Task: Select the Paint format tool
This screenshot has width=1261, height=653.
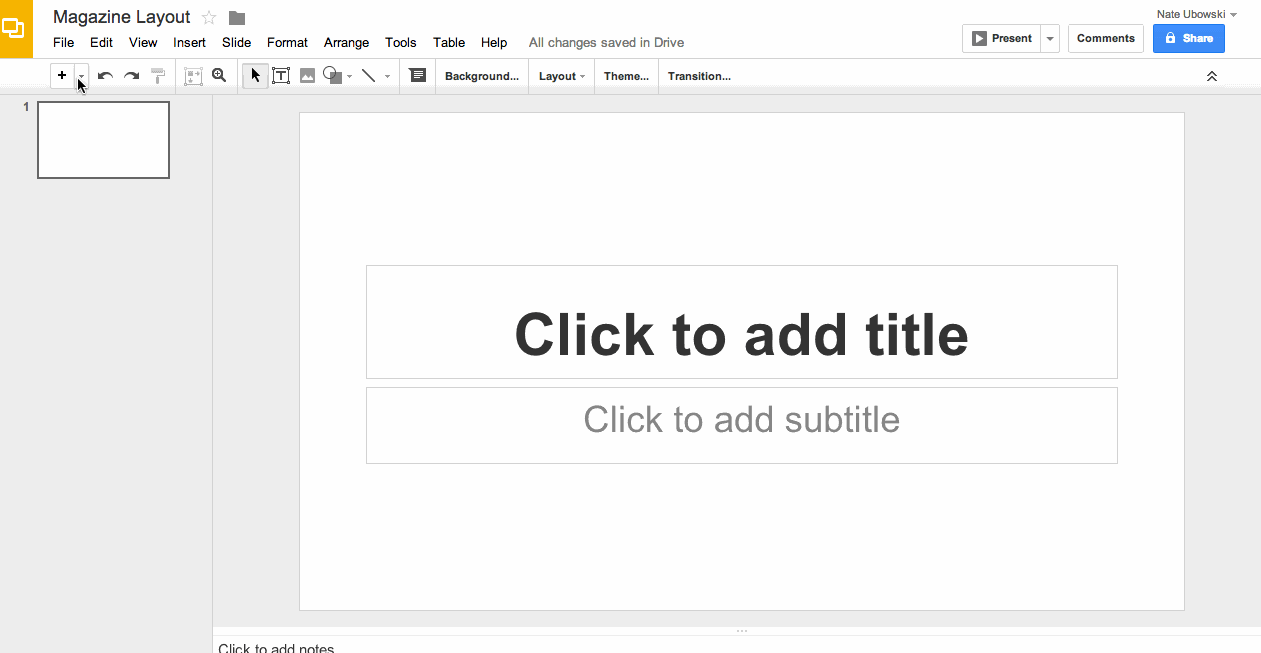Action: [x=158, y=75]
